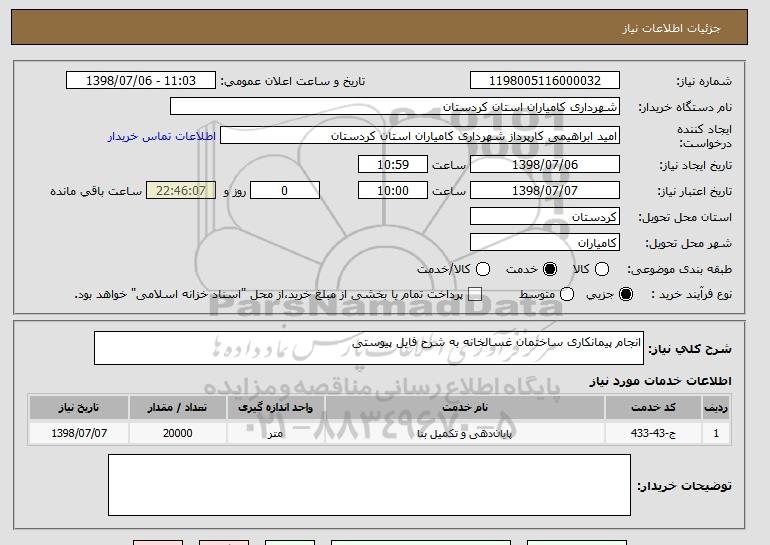Click the validity date field 1398/07/07

[x=545, y=190]
